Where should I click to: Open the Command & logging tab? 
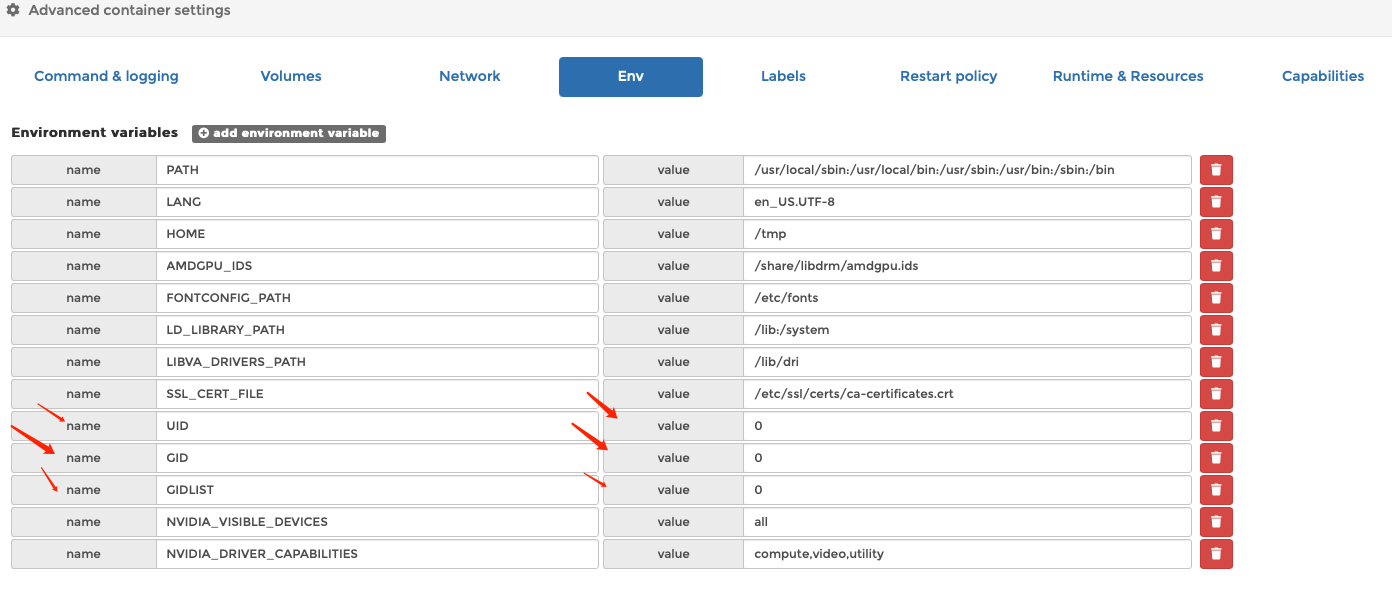(106, 76)
